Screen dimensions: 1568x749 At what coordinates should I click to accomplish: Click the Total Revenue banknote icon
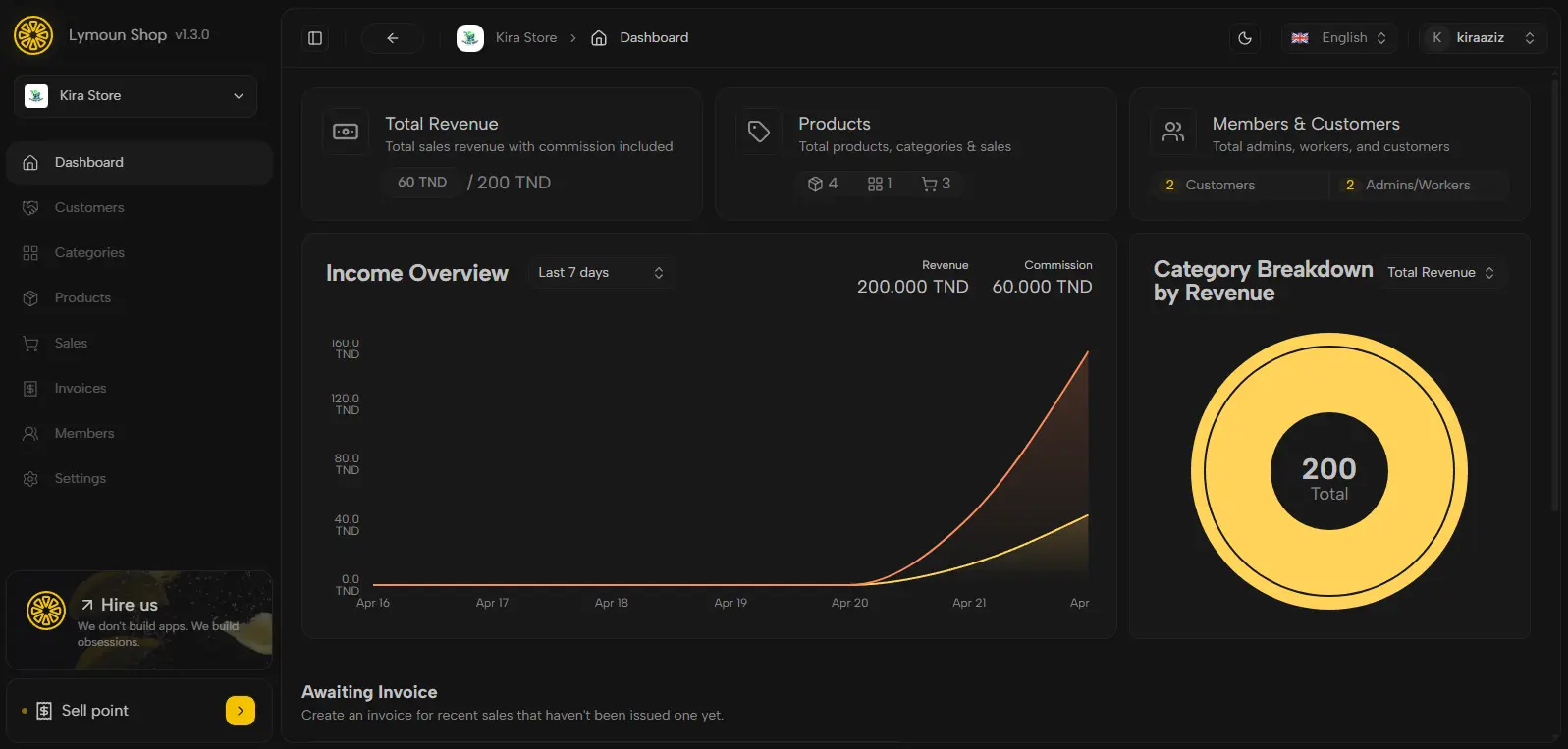(346, 132)
